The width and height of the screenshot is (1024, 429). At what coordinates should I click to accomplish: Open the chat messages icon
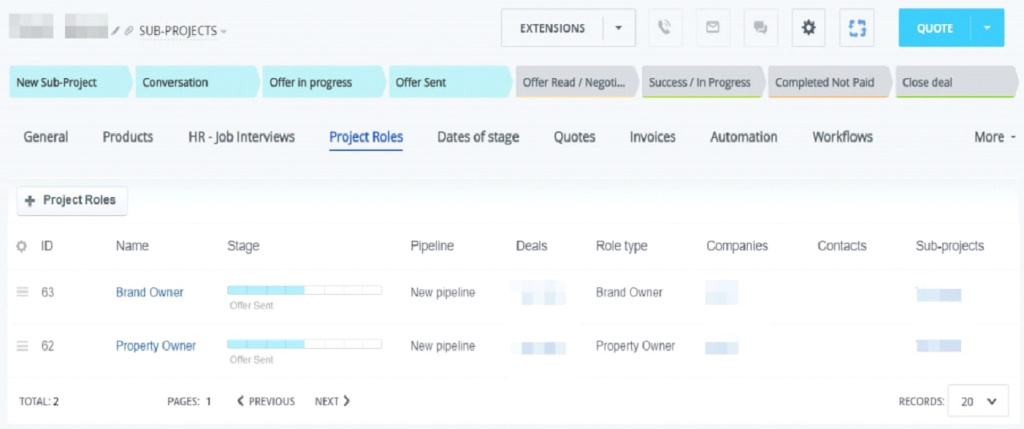point(760,28)
